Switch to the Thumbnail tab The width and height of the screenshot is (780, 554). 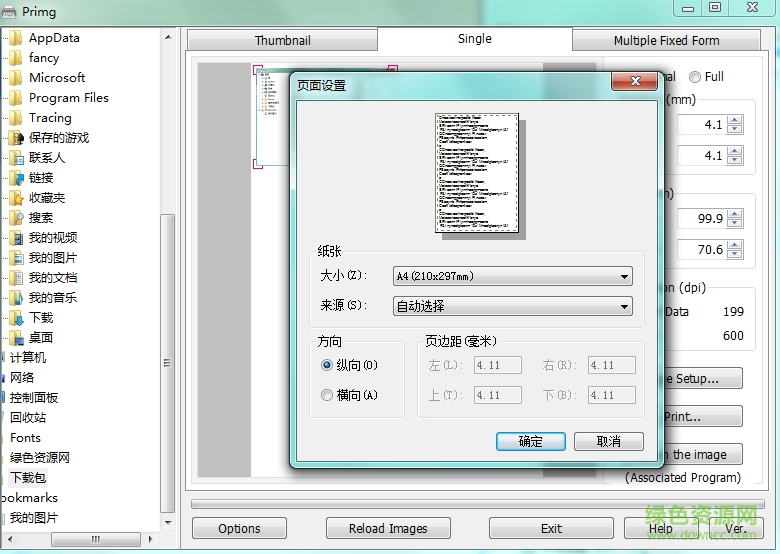[x=282, y=40]
